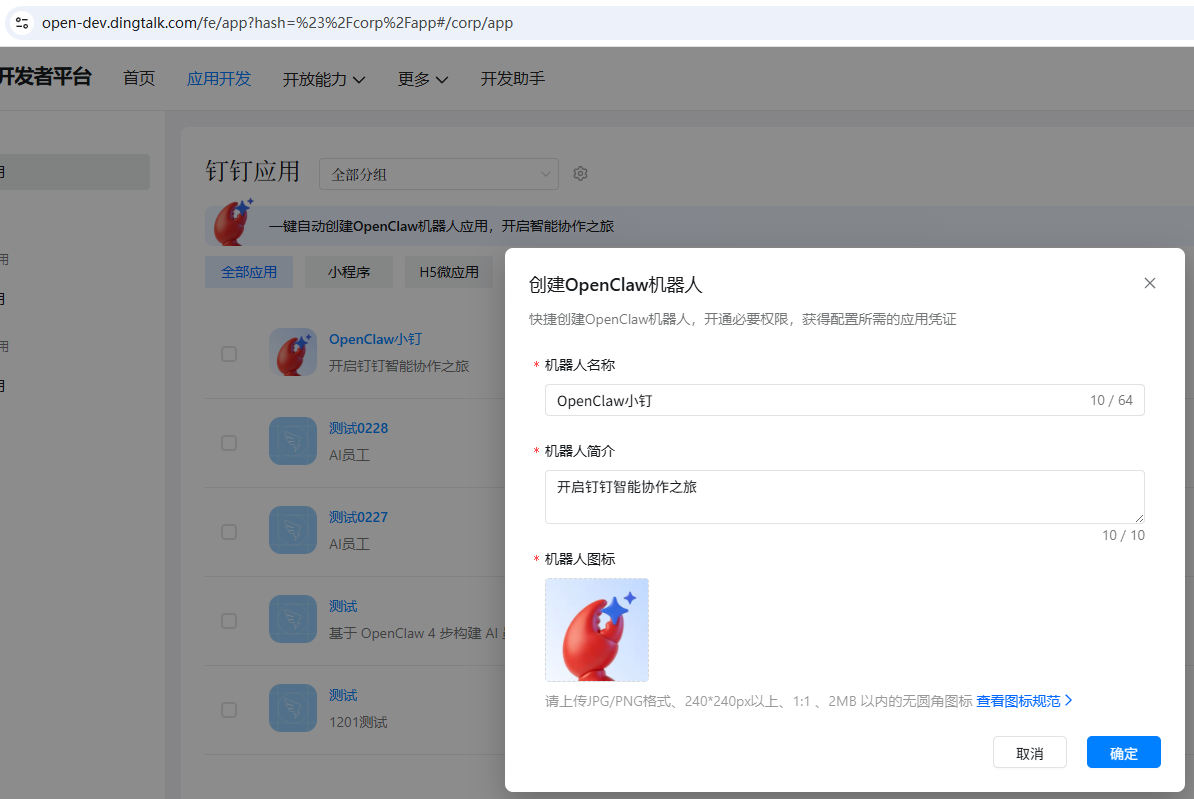
Task: Click the 机器人简介 text area
Action: pyautogui.click(x=844, y=497)
